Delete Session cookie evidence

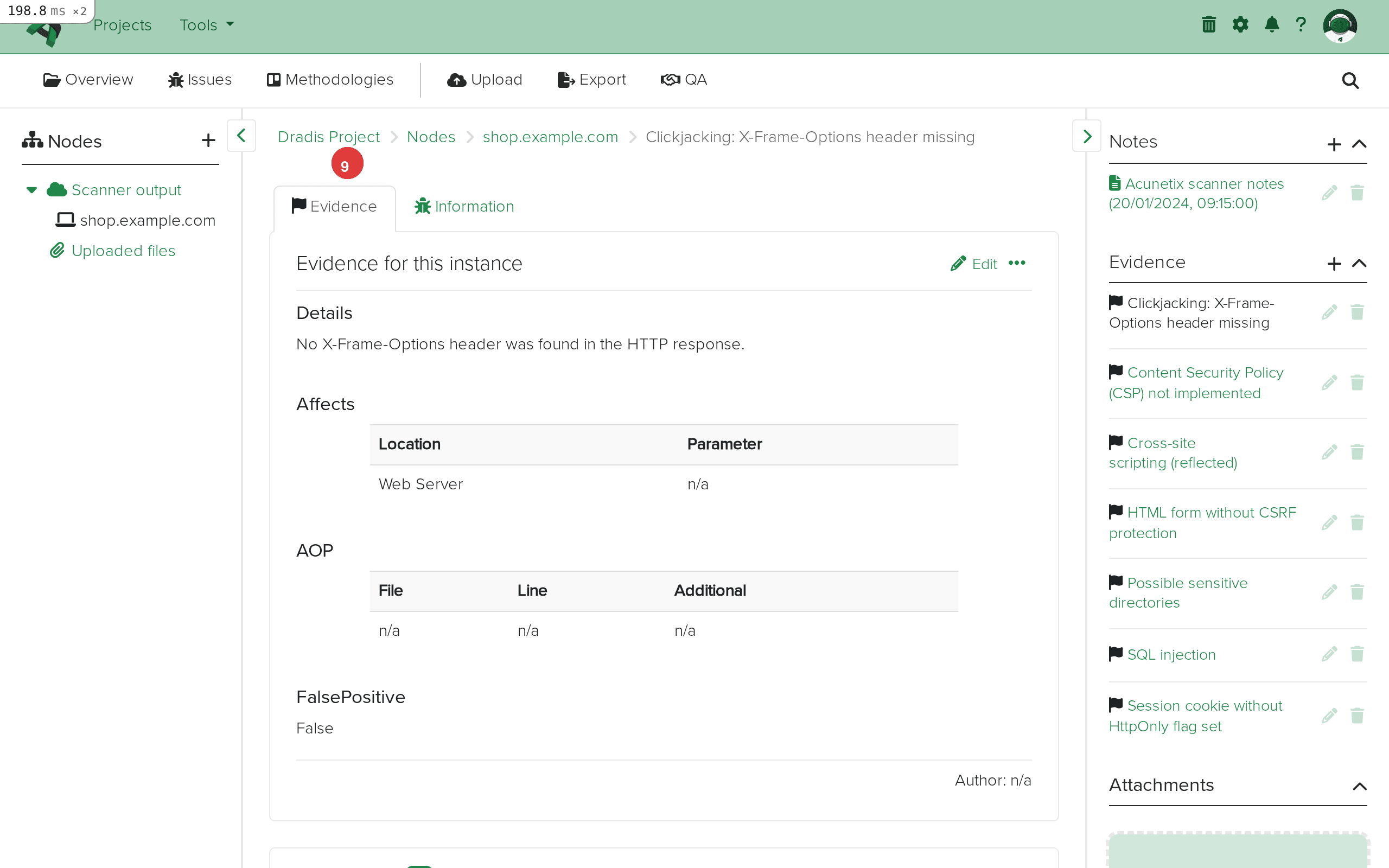(1357, 717)
